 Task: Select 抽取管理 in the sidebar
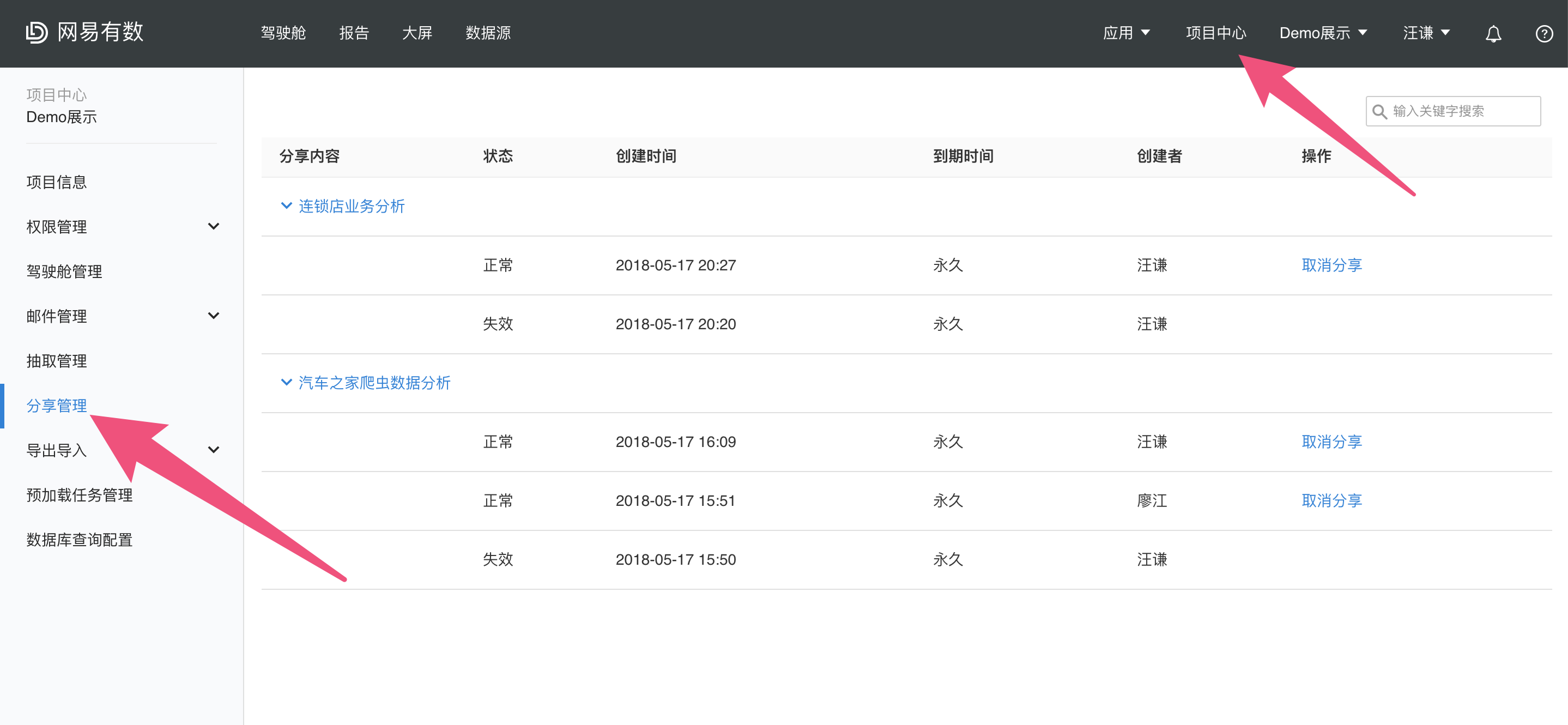point(57,361)
